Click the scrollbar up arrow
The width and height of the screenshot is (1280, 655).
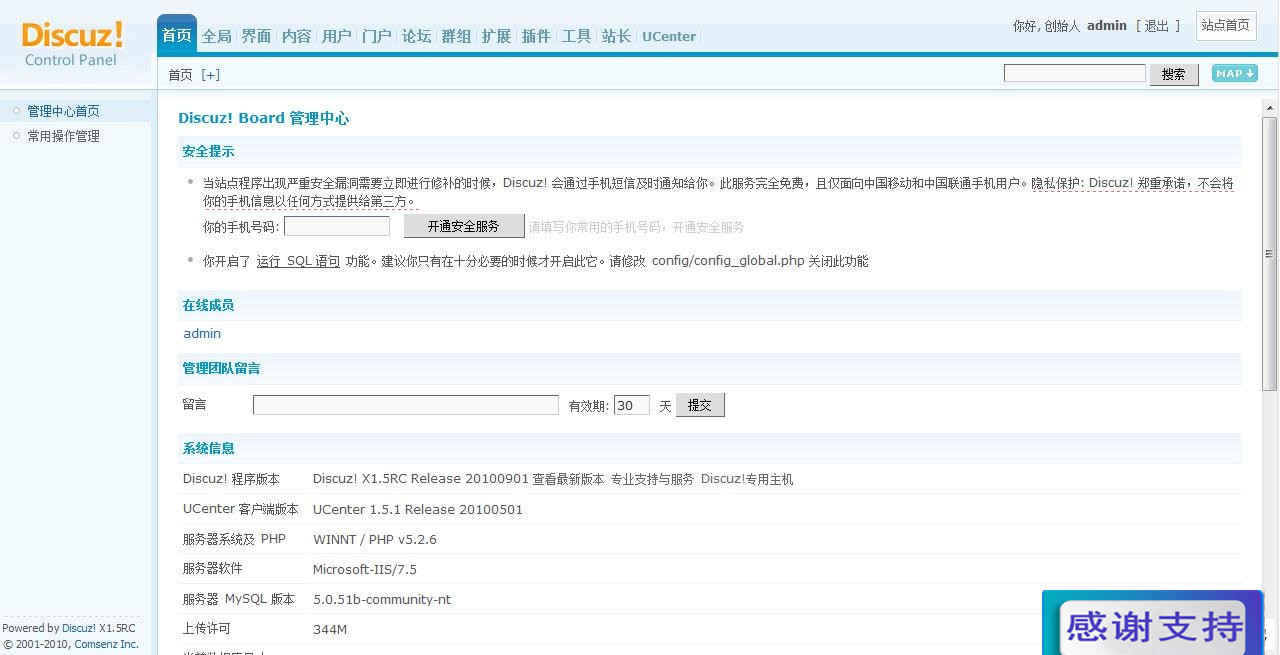[1270, 107]
